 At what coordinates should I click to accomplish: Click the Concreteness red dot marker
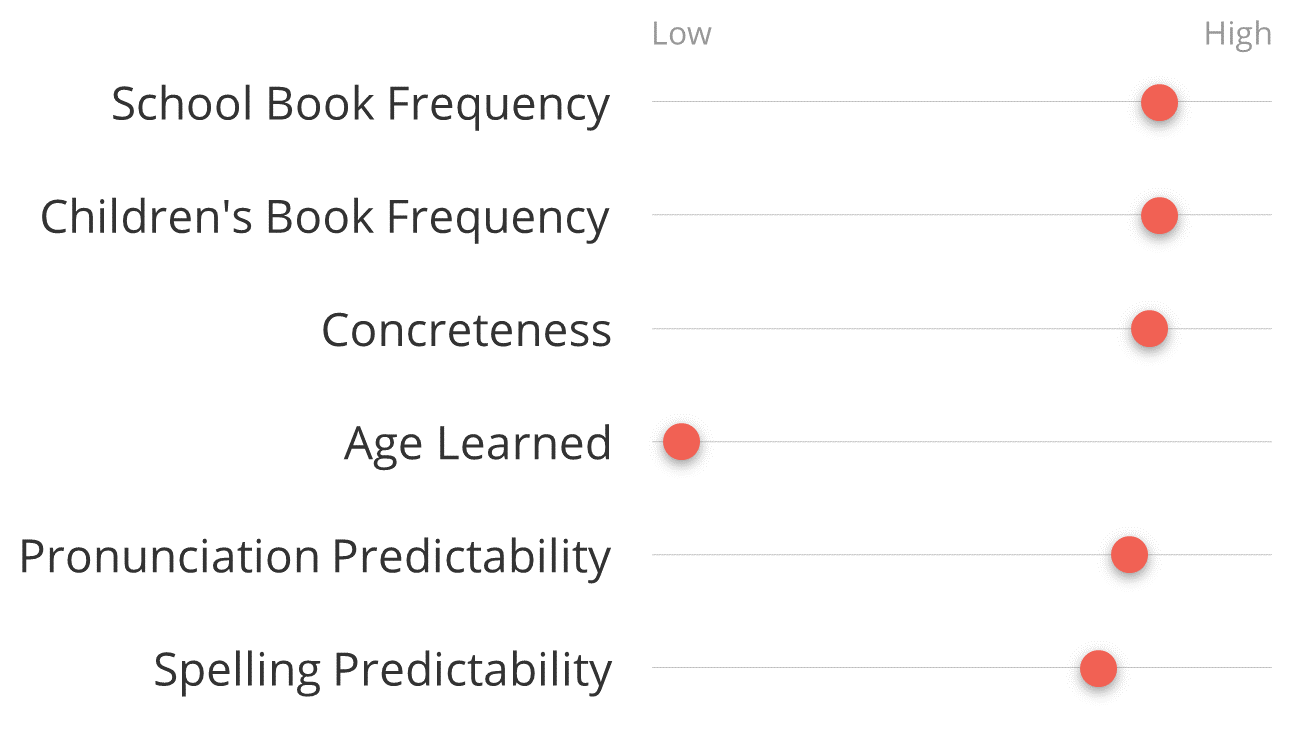pyautogui.click(x=1149, y=328)
